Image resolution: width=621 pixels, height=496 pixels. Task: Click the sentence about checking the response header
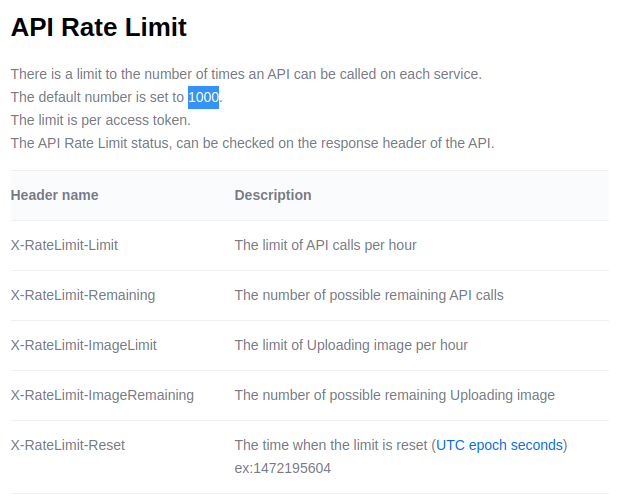click(x=252, y=143)
